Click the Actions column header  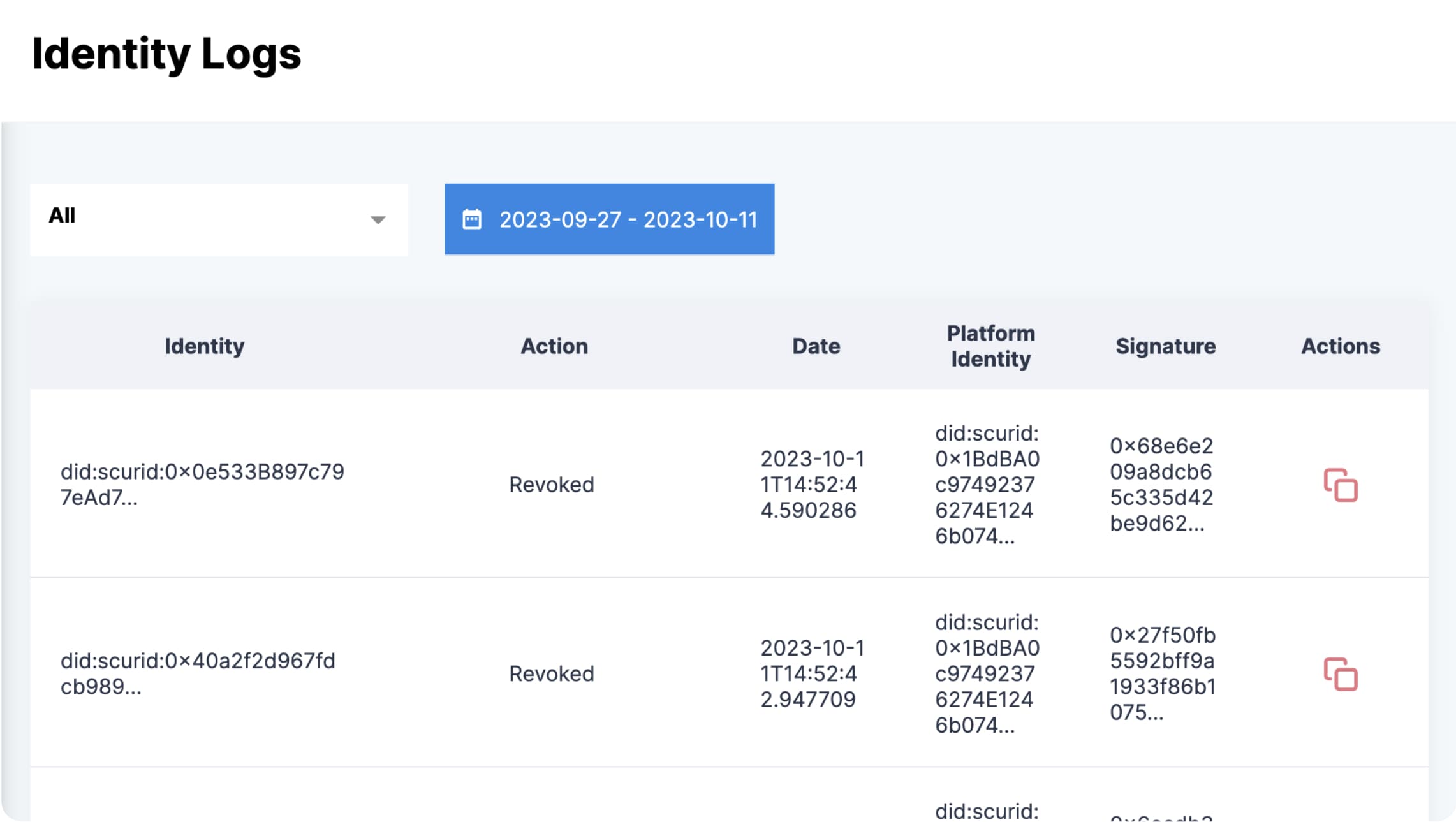(1341, 346)
